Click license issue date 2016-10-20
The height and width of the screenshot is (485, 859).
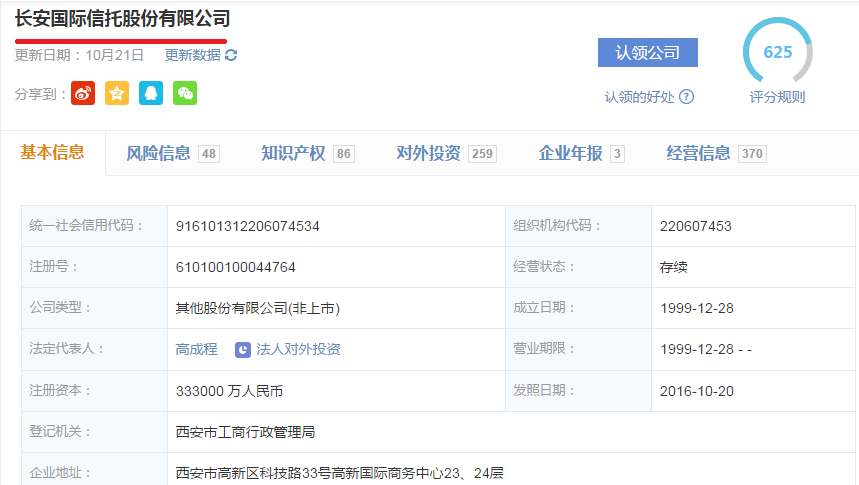[697, 391]
